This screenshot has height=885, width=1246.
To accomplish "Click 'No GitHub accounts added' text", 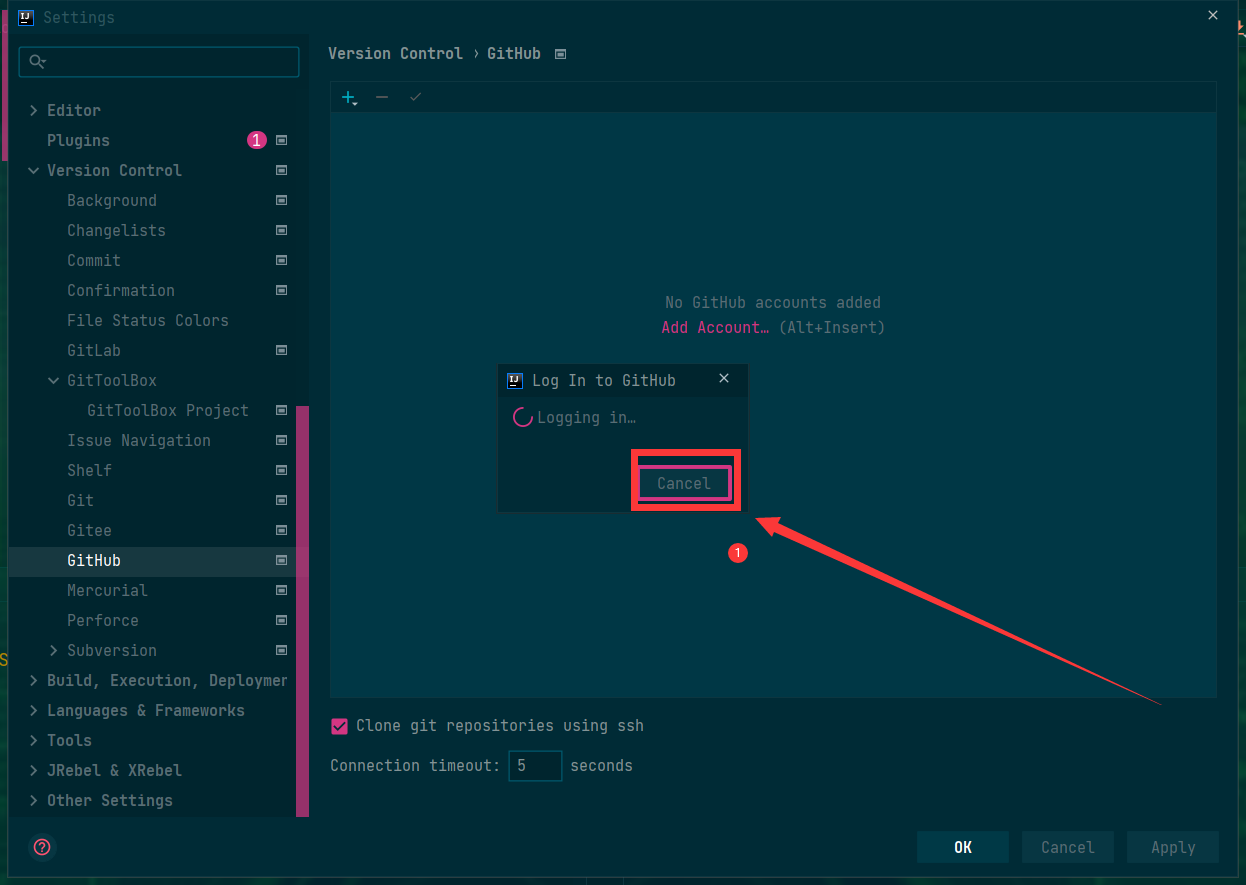I will click(773, 302).
